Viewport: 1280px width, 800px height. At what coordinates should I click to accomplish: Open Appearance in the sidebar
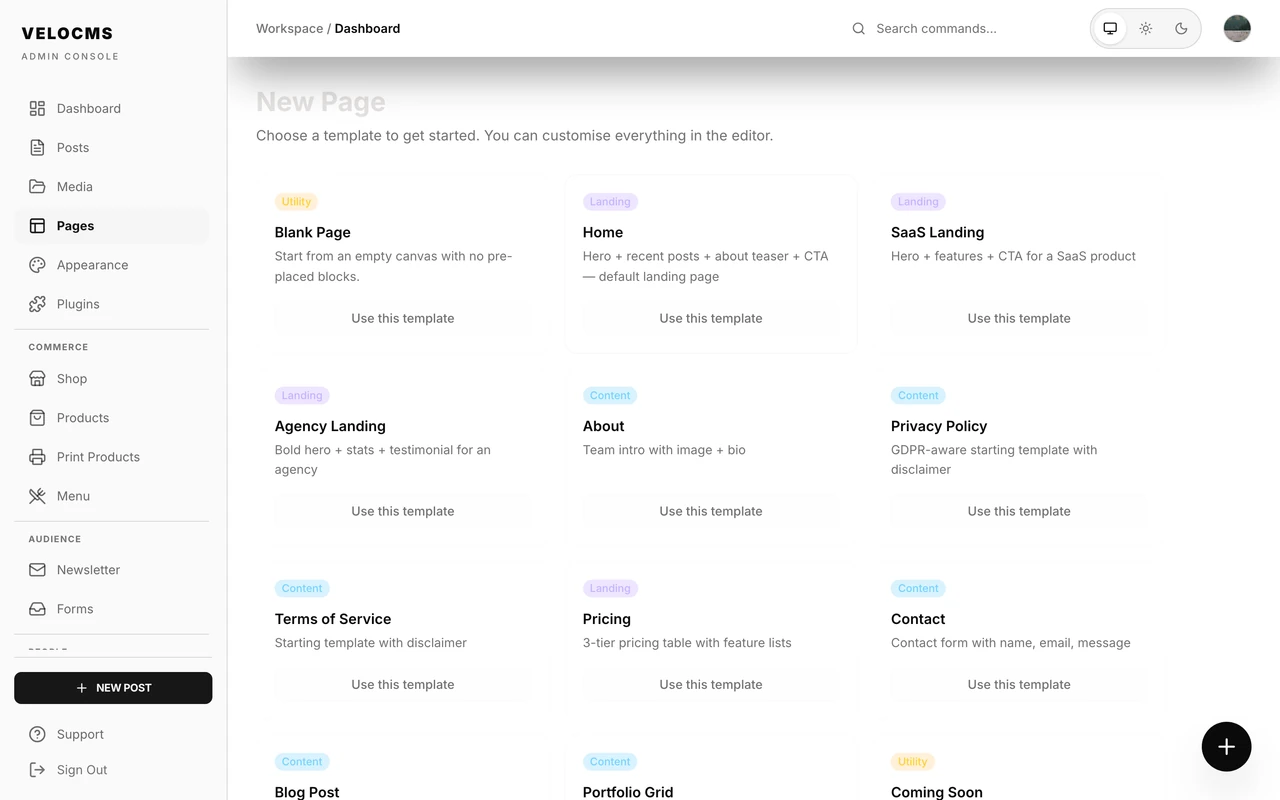(x=112, y=265)
